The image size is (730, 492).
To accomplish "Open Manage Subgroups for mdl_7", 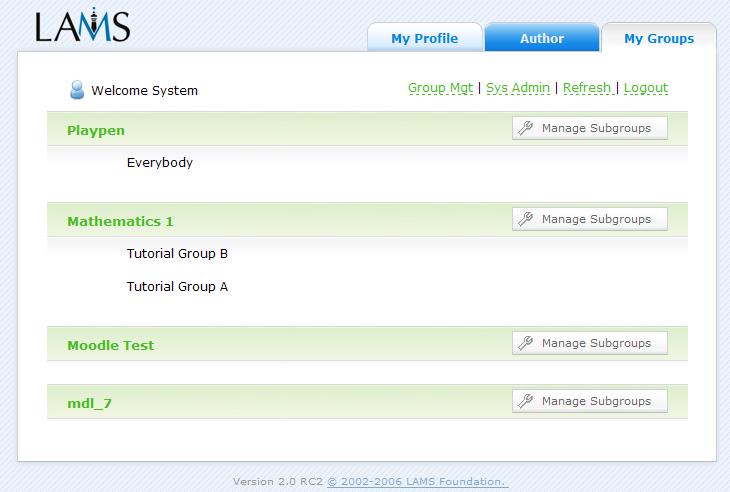I will point(589,401).
